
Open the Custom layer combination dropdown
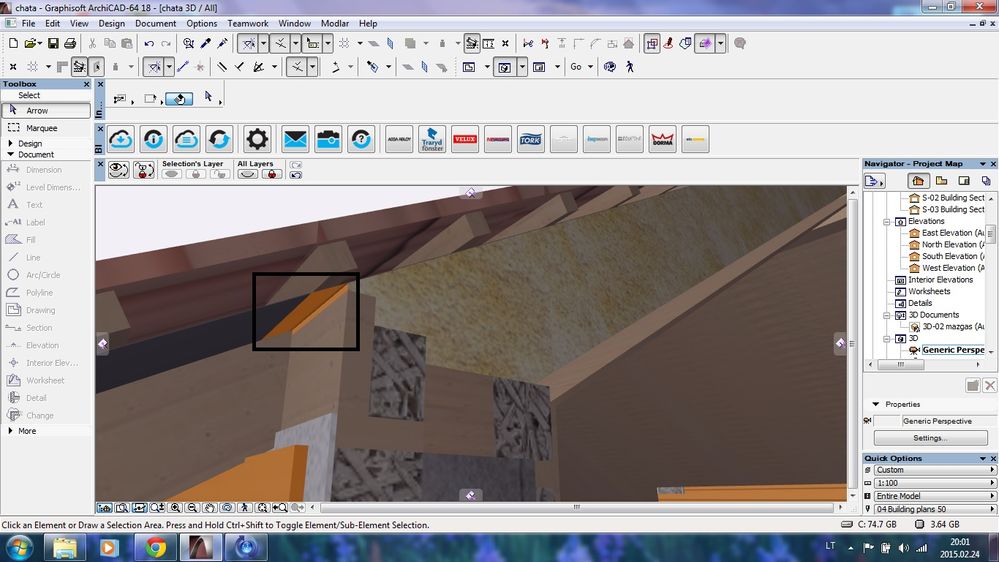pos(935,470)
